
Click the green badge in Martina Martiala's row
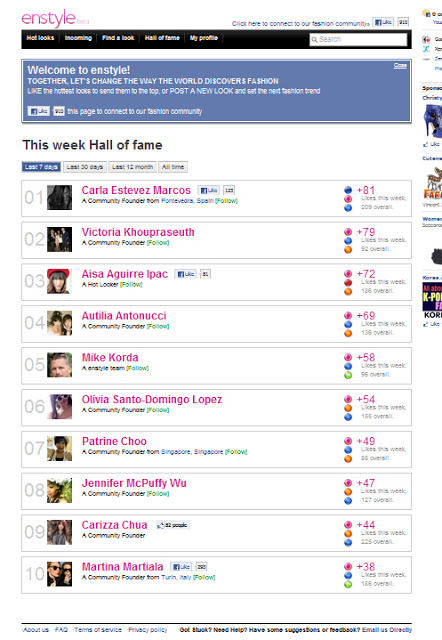point(348,584)
